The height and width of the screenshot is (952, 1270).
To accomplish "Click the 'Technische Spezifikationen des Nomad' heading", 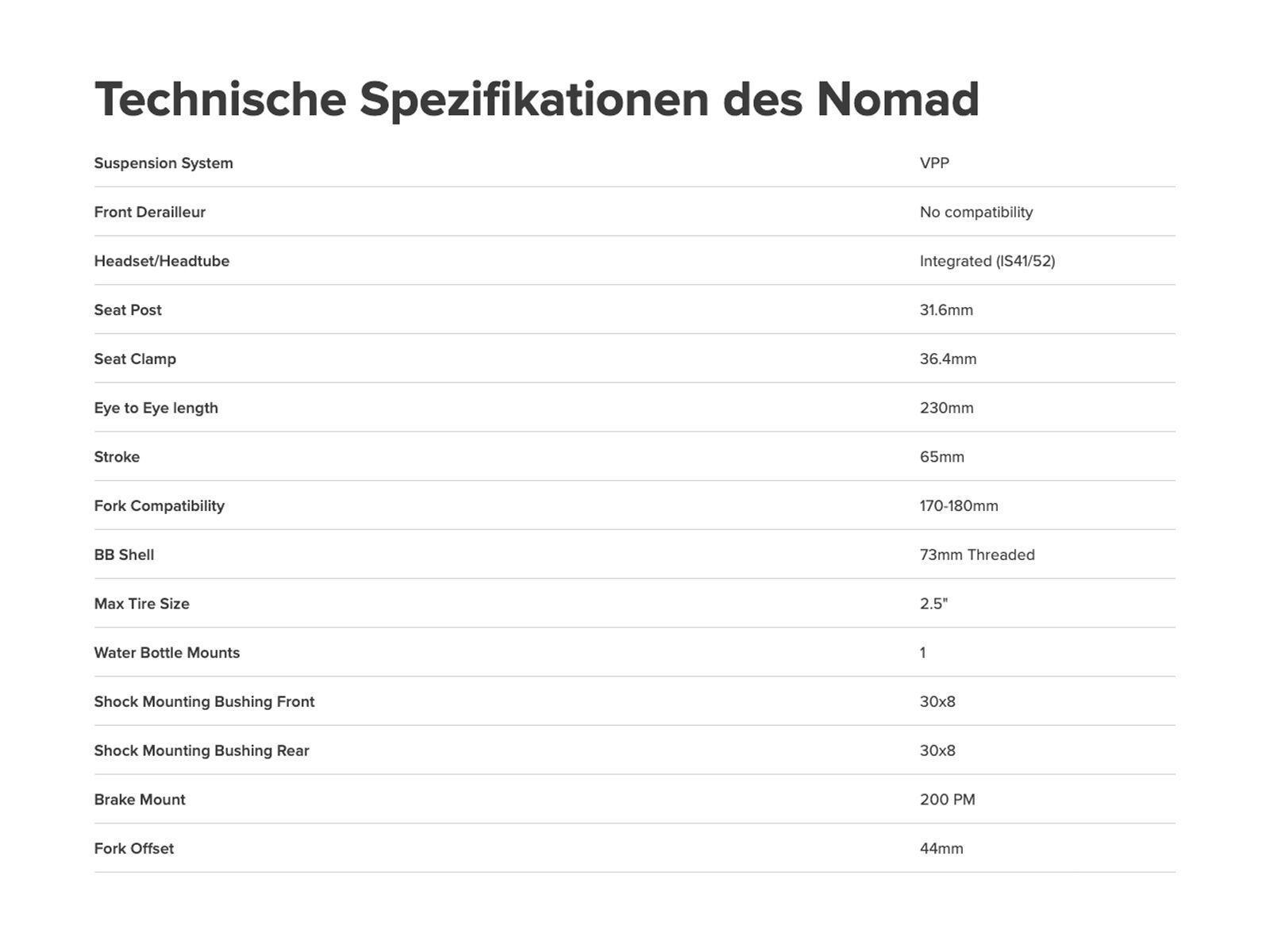I will click(x=537, y=99).
